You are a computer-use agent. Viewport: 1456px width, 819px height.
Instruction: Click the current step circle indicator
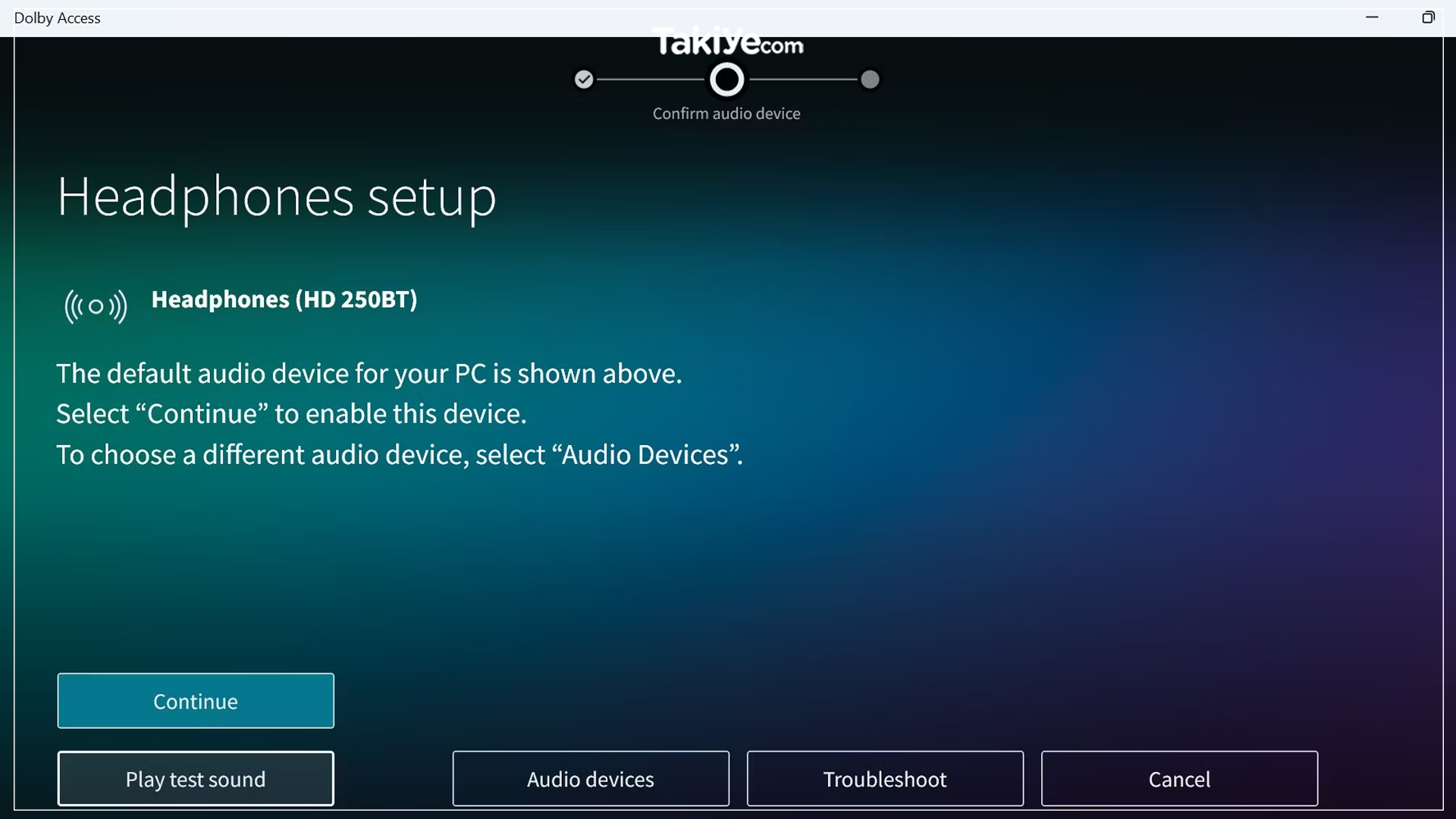(x=726, y=80)
